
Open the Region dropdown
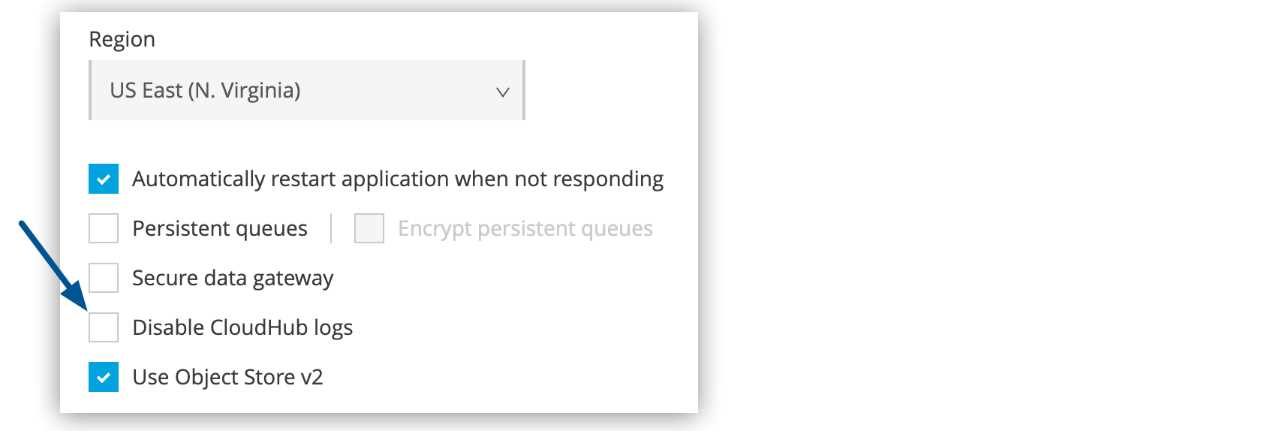305,91
